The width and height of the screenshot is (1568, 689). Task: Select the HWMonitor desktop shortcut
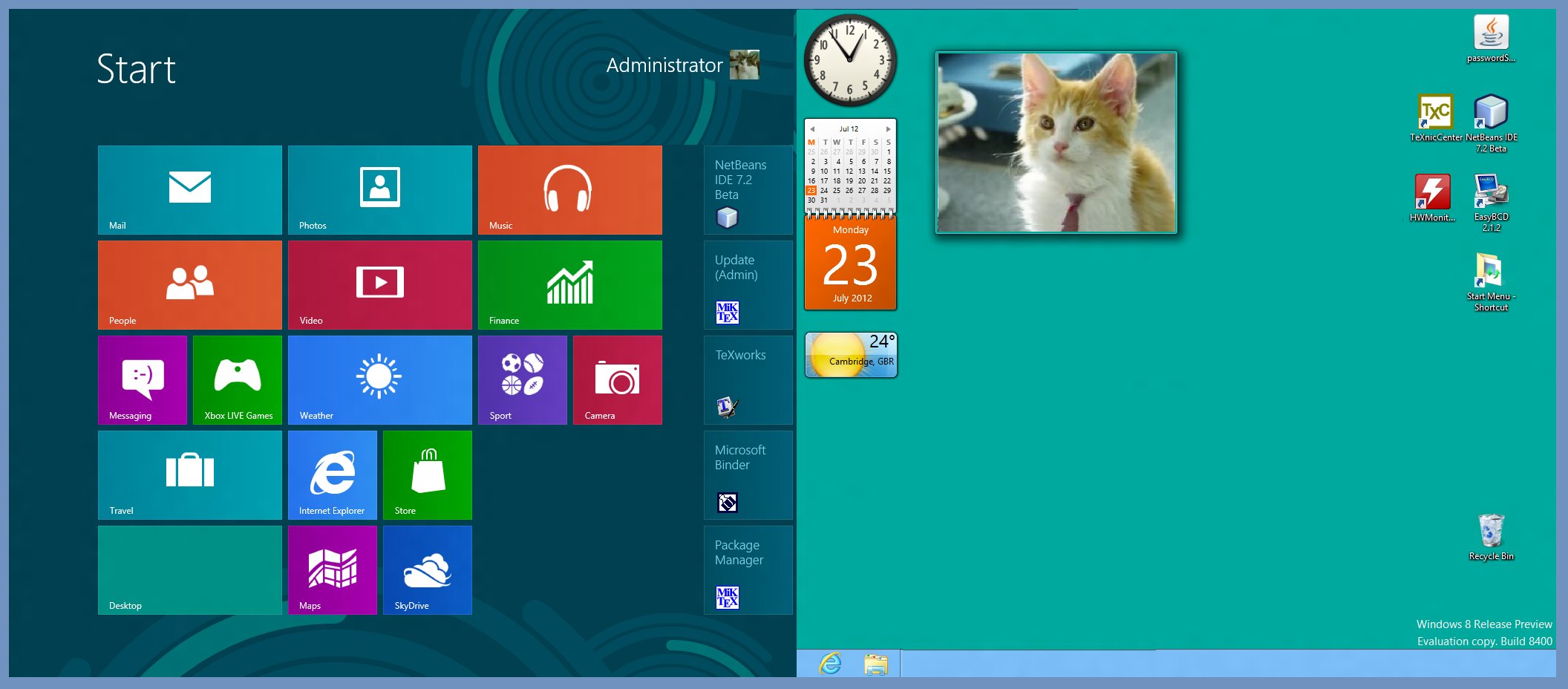[1433, 198]
